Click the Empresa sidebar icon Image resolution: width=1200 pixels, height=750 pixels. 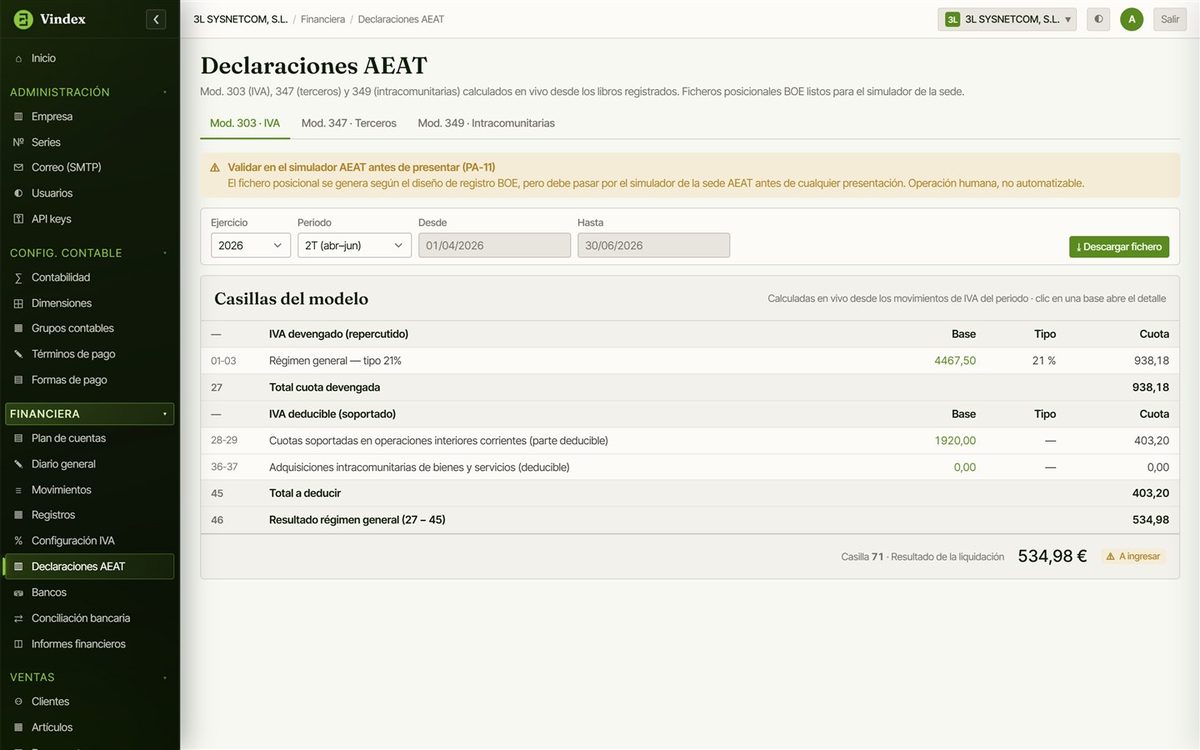[18, 117]
